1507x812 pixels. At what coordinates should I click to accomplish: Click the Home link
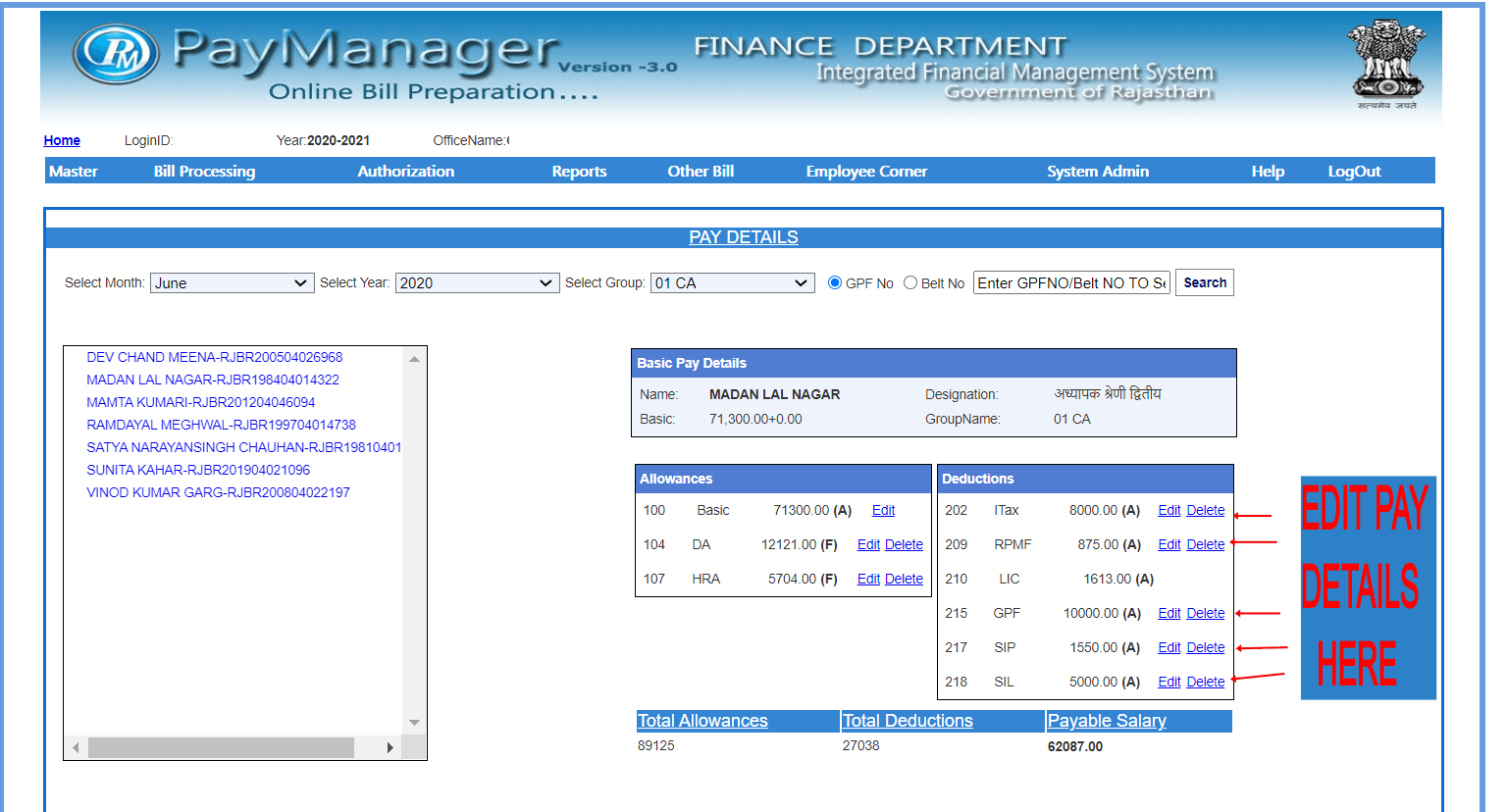click(61, 140)
